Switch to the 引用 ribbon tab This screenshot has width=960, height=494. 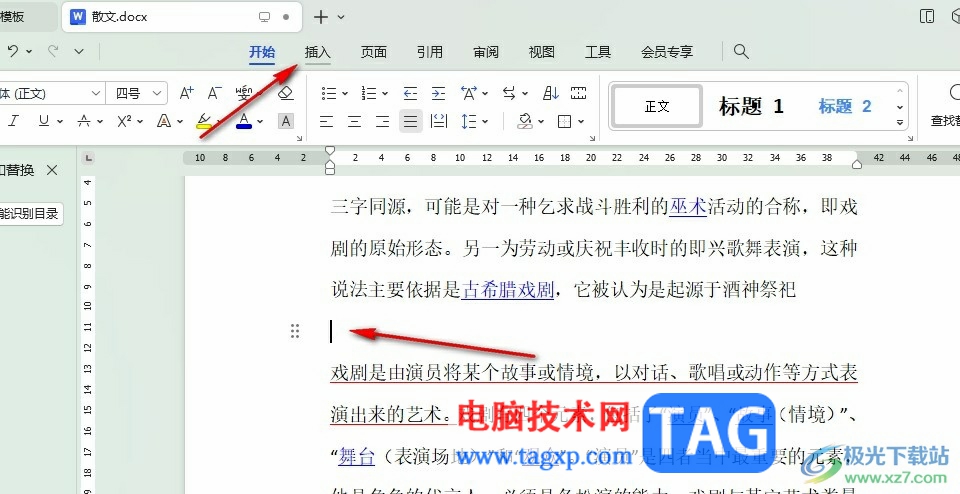[430, 52]
